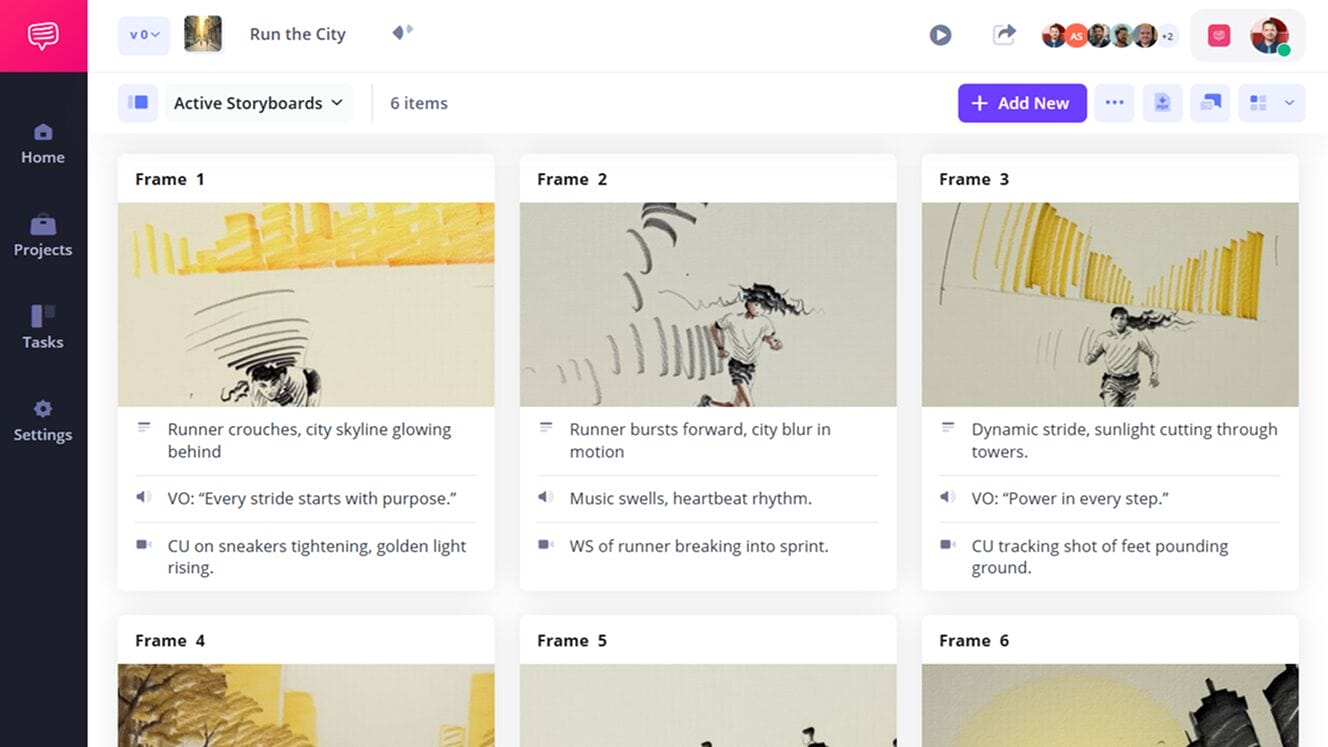Click the icon next to Run the City title
Screen dimensions: 1328x747
pos(402,33)
